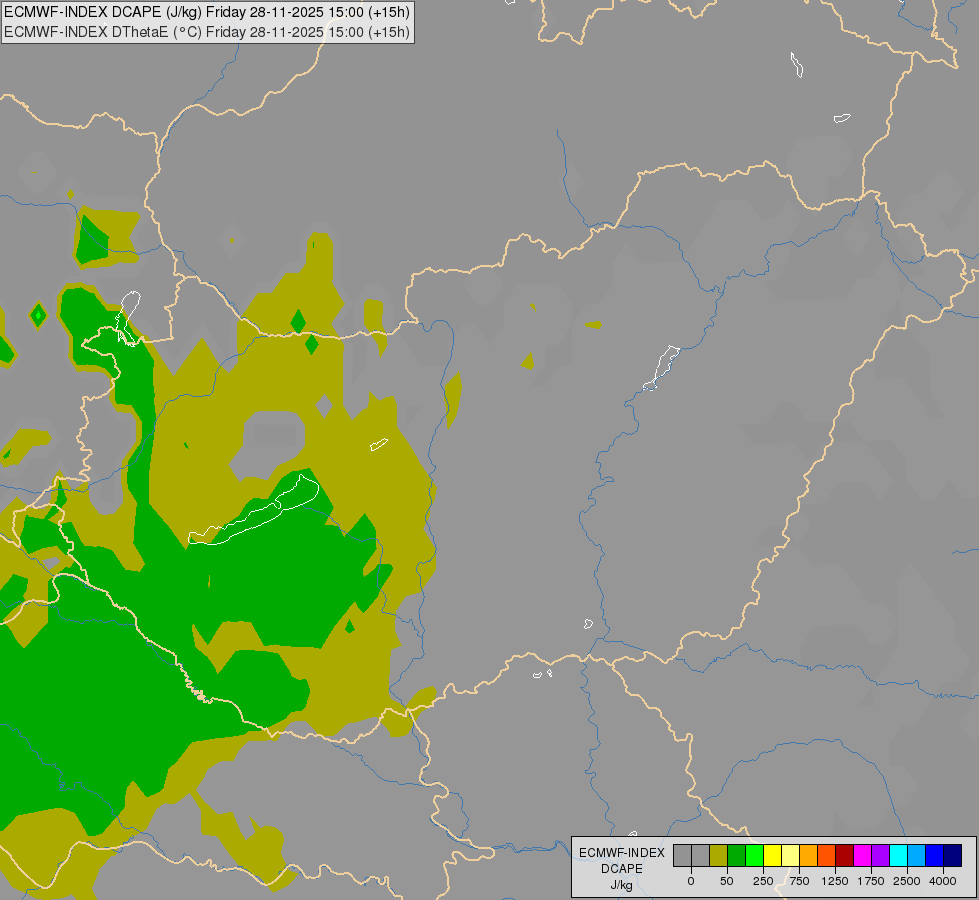Select the purple legend swatch
This screenshot has width=979, height=900.
[880, 856]
